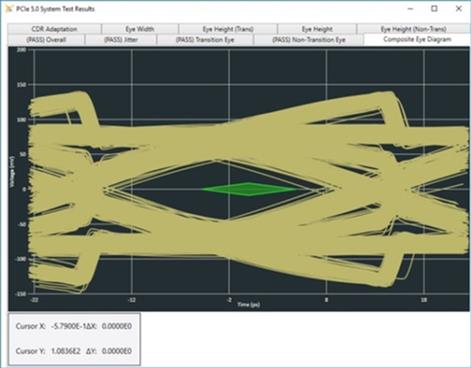Switch to the Eye Width tab

click(x=140, y=29)
